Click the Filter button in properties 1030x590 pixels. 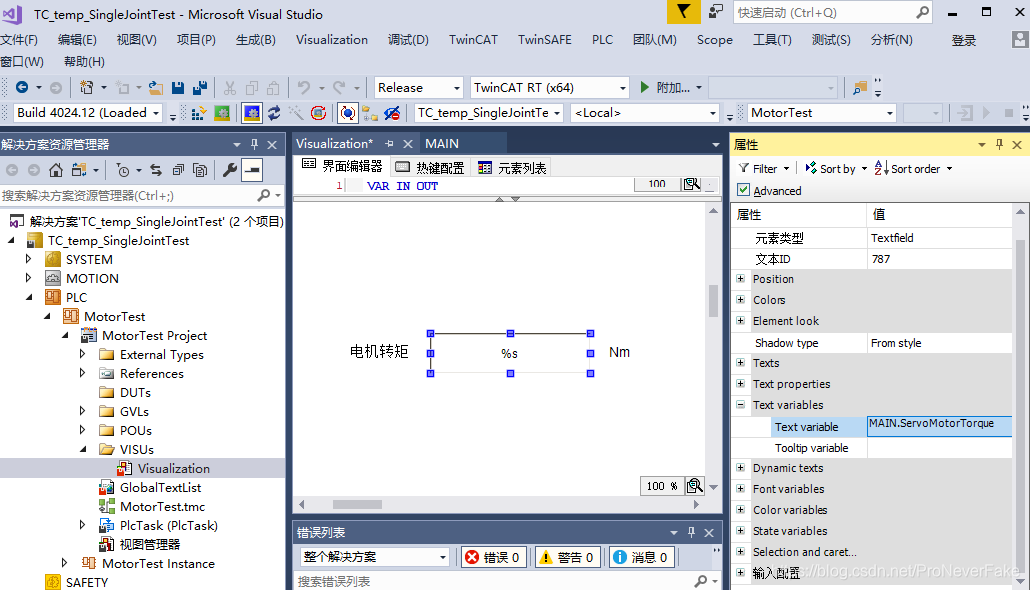click(x=764, y=168)
